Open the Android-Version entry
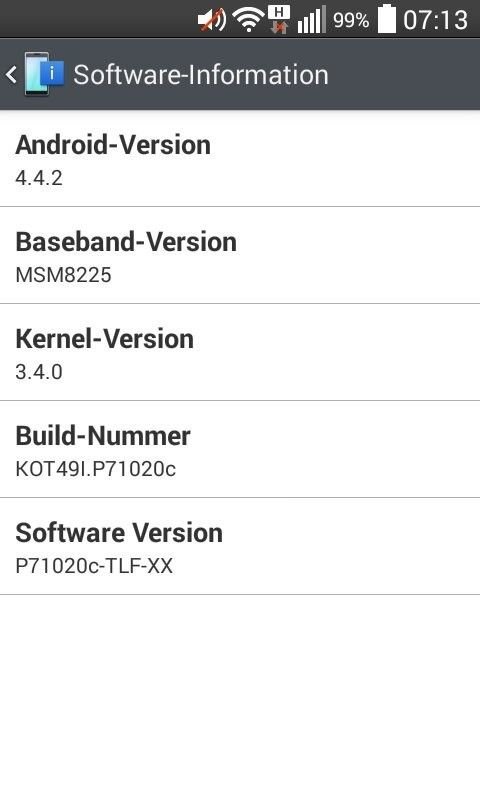The width and height of the screenshot is (480, 800). [x=240, y=159]
